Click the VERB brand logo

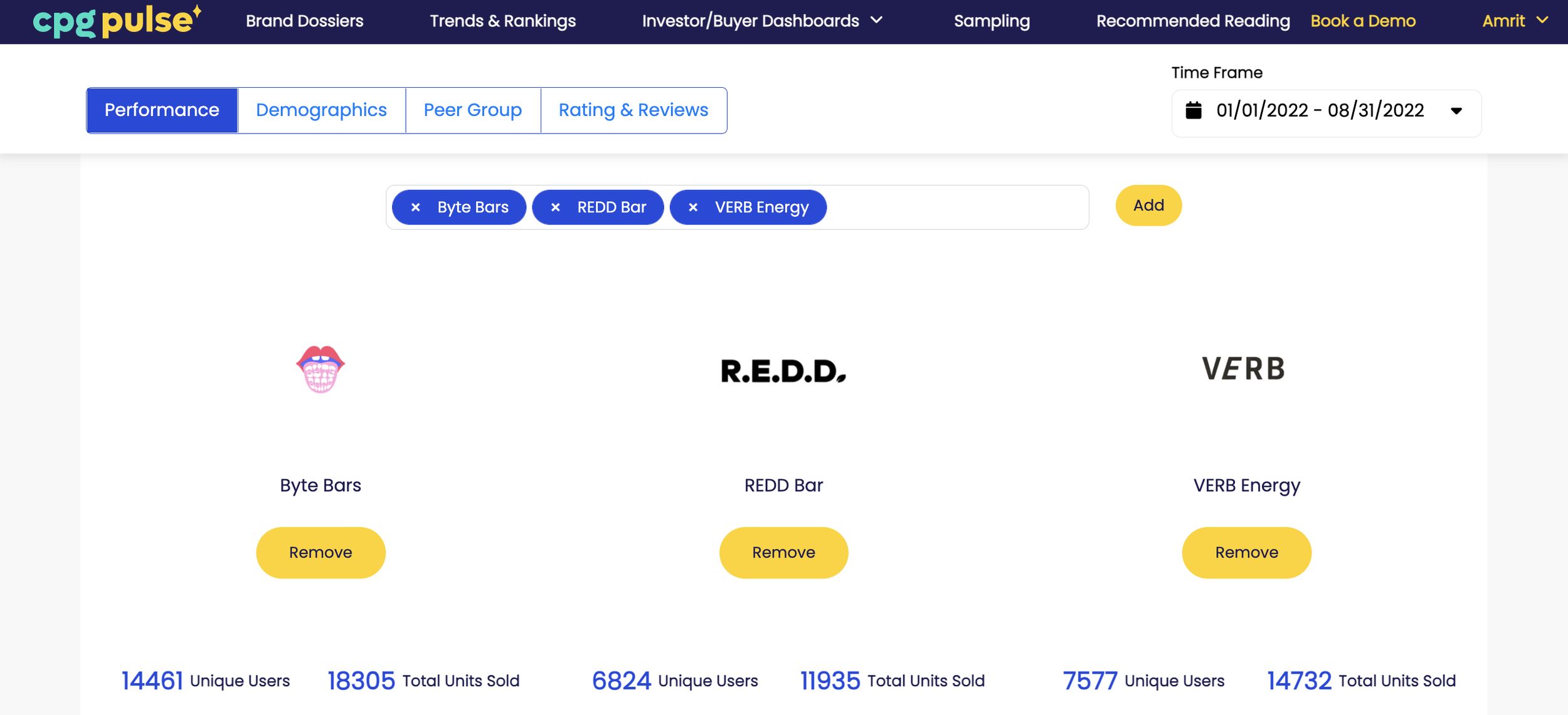(1243, 369)
